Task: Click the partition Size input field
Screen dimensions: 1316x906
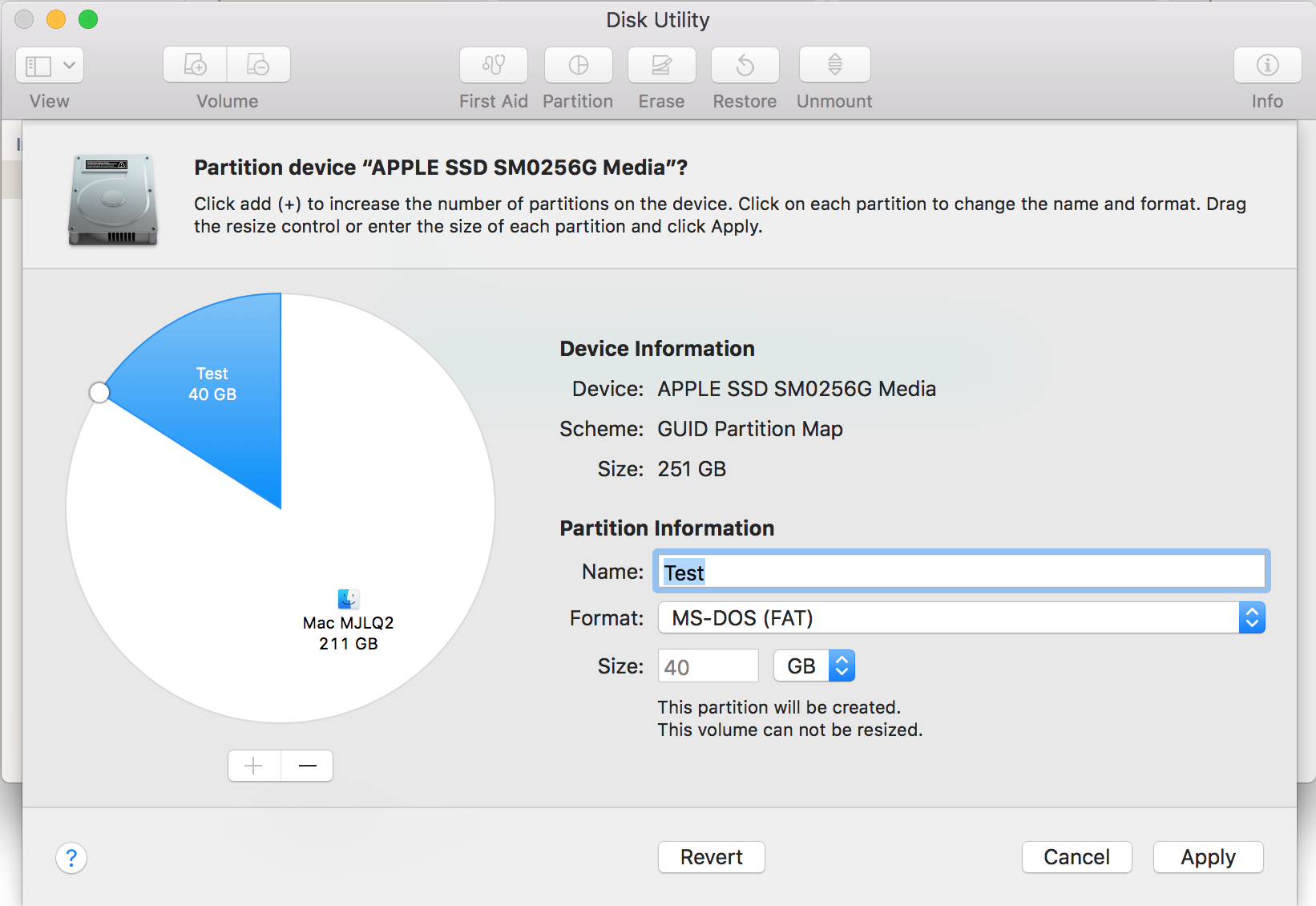Action: [x=708, y=666]
